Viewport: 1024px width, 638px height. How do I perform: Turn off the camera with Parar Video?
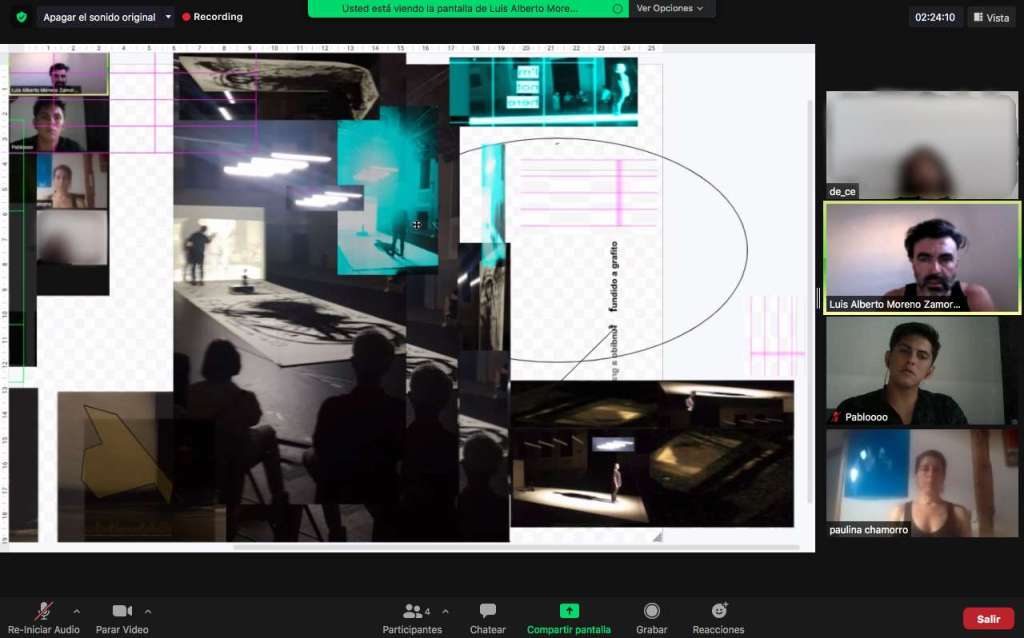coord(122,611)
